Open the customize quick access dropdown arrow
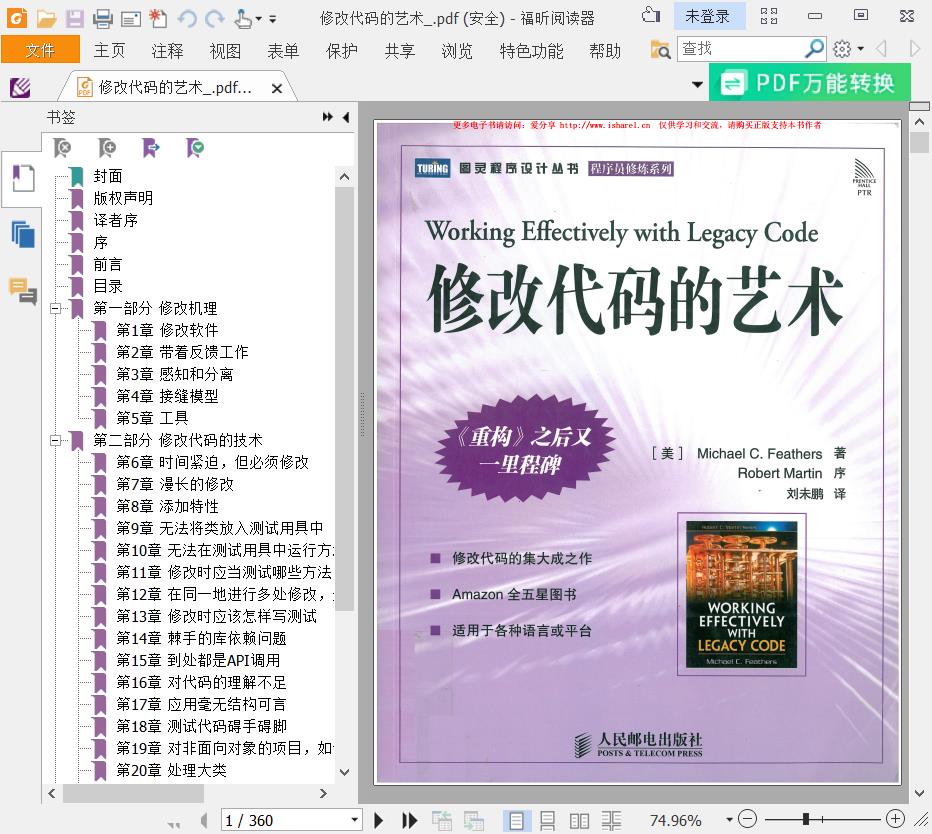 pyautogui.click(x=273, y=20)
